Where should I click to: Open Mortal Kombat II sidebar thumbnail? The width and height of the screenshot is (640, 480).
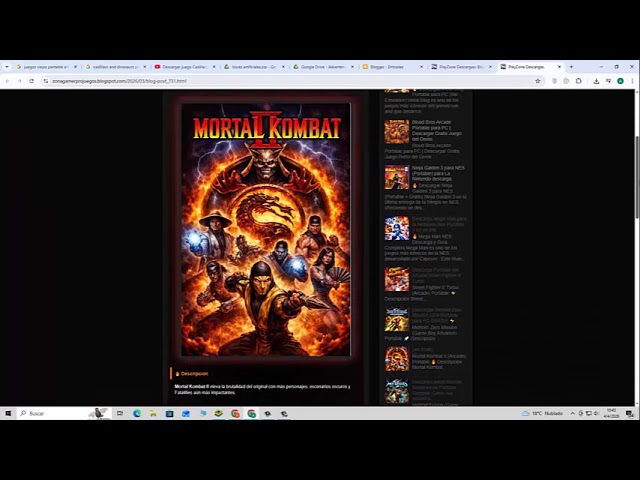click(x=396, y=359)
